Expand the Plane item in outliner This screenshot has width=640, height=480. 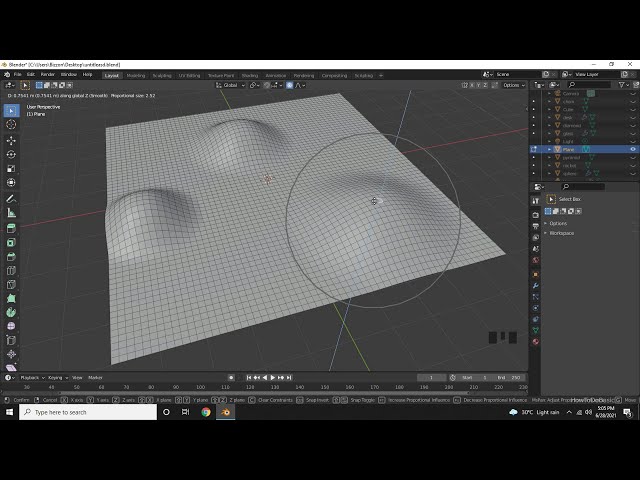549,149
